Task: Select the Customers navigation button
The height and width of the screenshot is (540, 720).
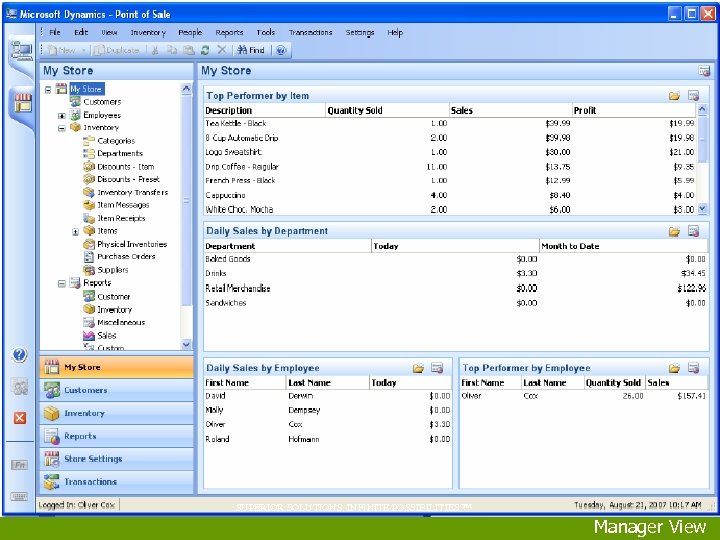Action: pyautogui.click(x=117, y=390)
